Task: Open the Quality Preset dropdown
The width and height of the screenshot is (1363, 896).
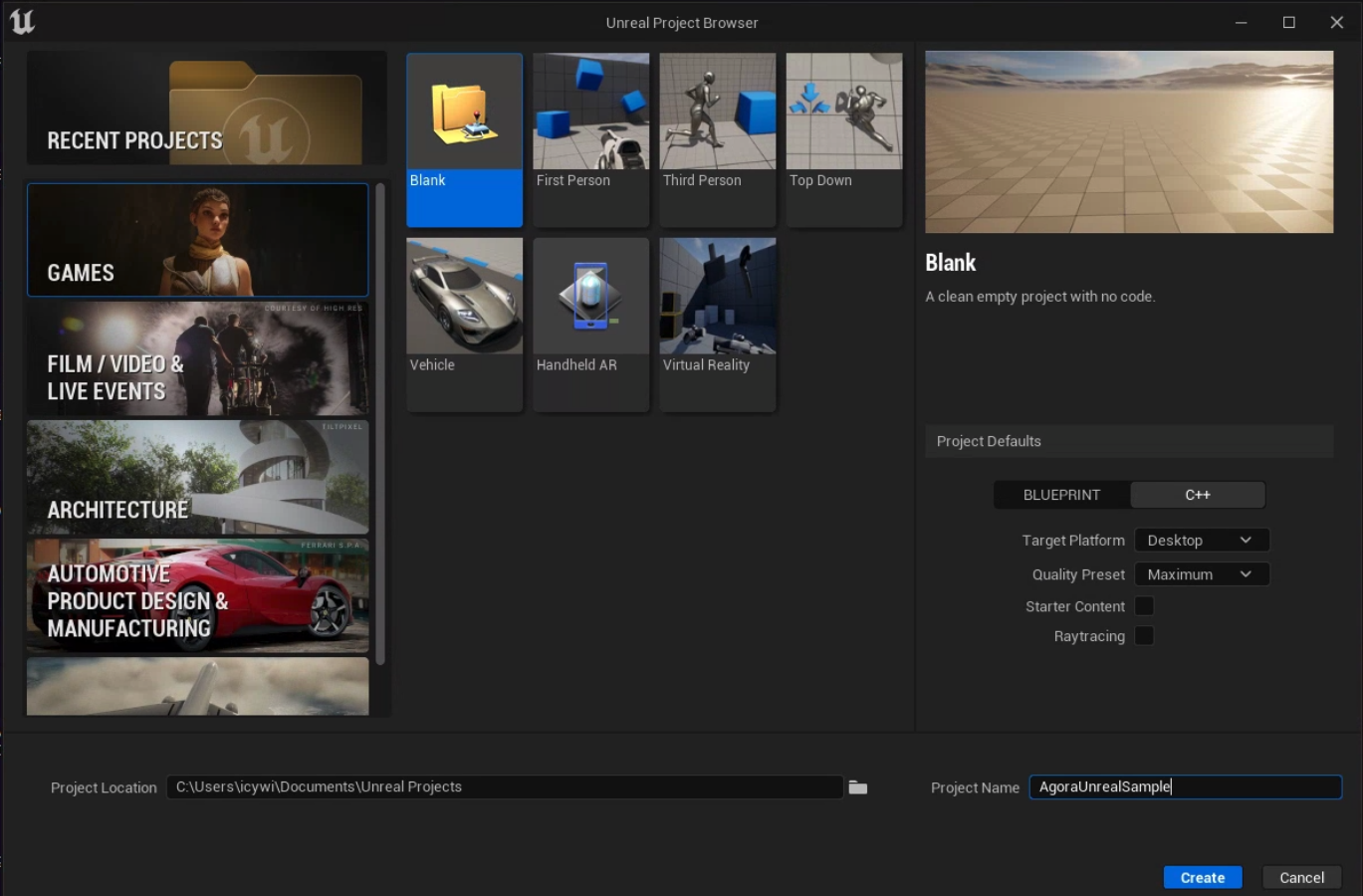Action: pyautogui.click(x=1202, y=574)
